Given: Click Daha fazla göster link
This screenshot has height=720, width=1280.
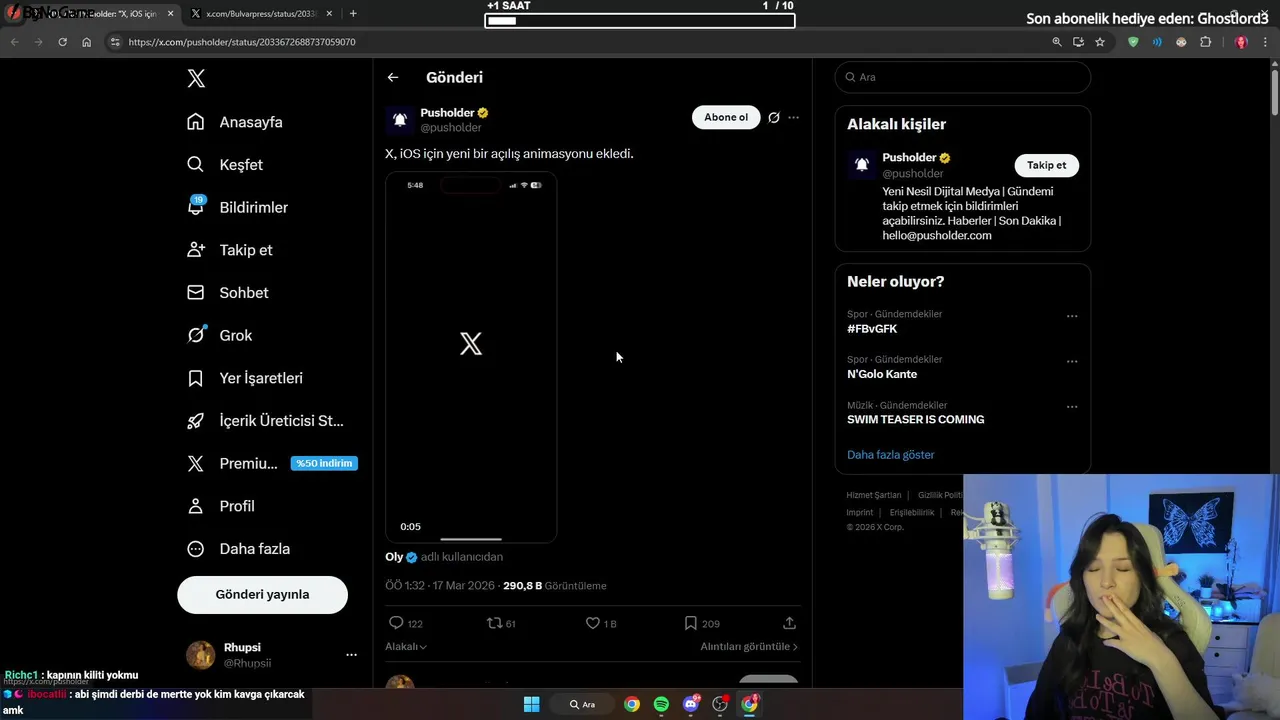Looking at the screenshot, I should coord(891,455).
